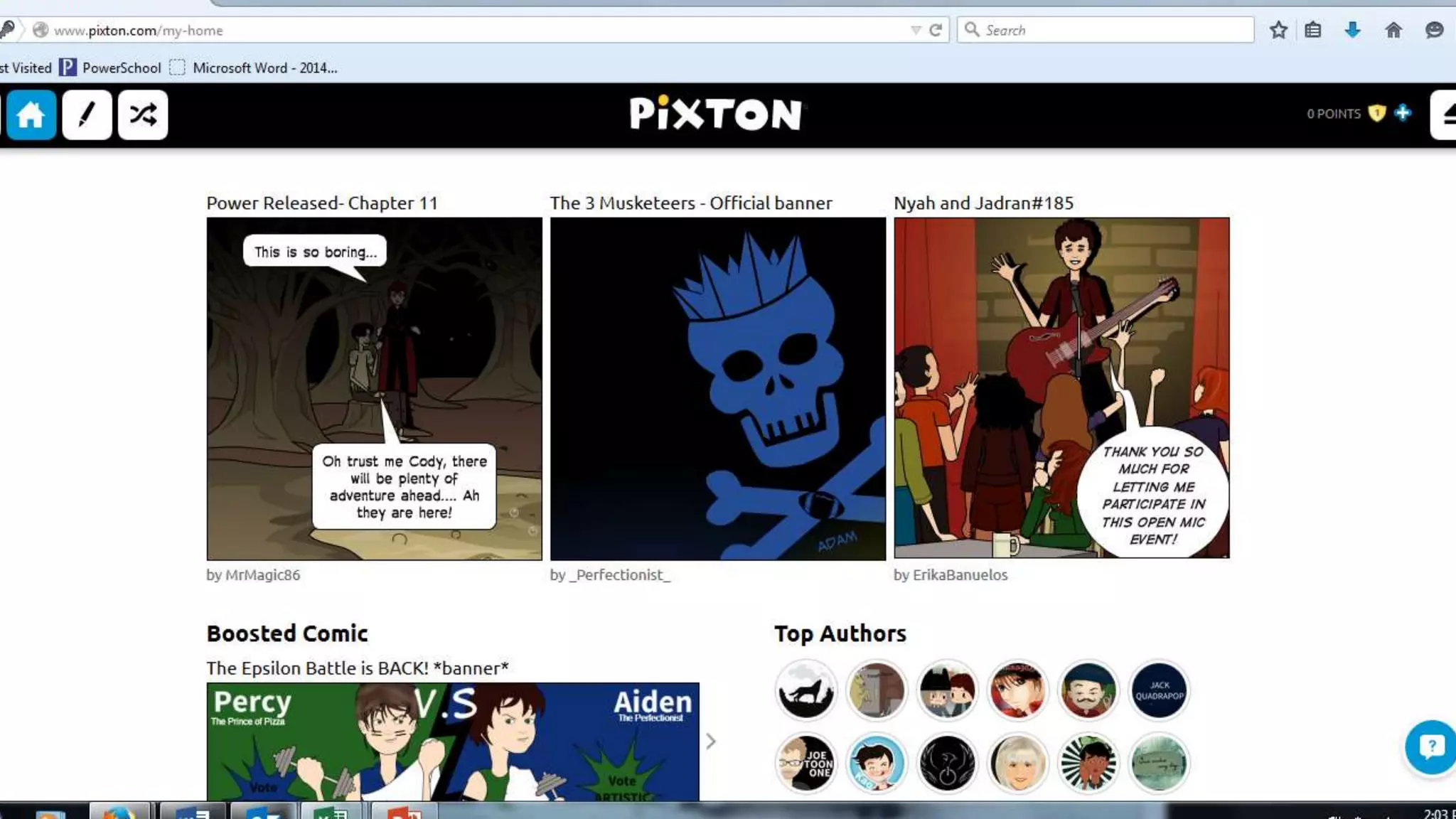Click the Pixton home icon button

[x=31, y=114]
